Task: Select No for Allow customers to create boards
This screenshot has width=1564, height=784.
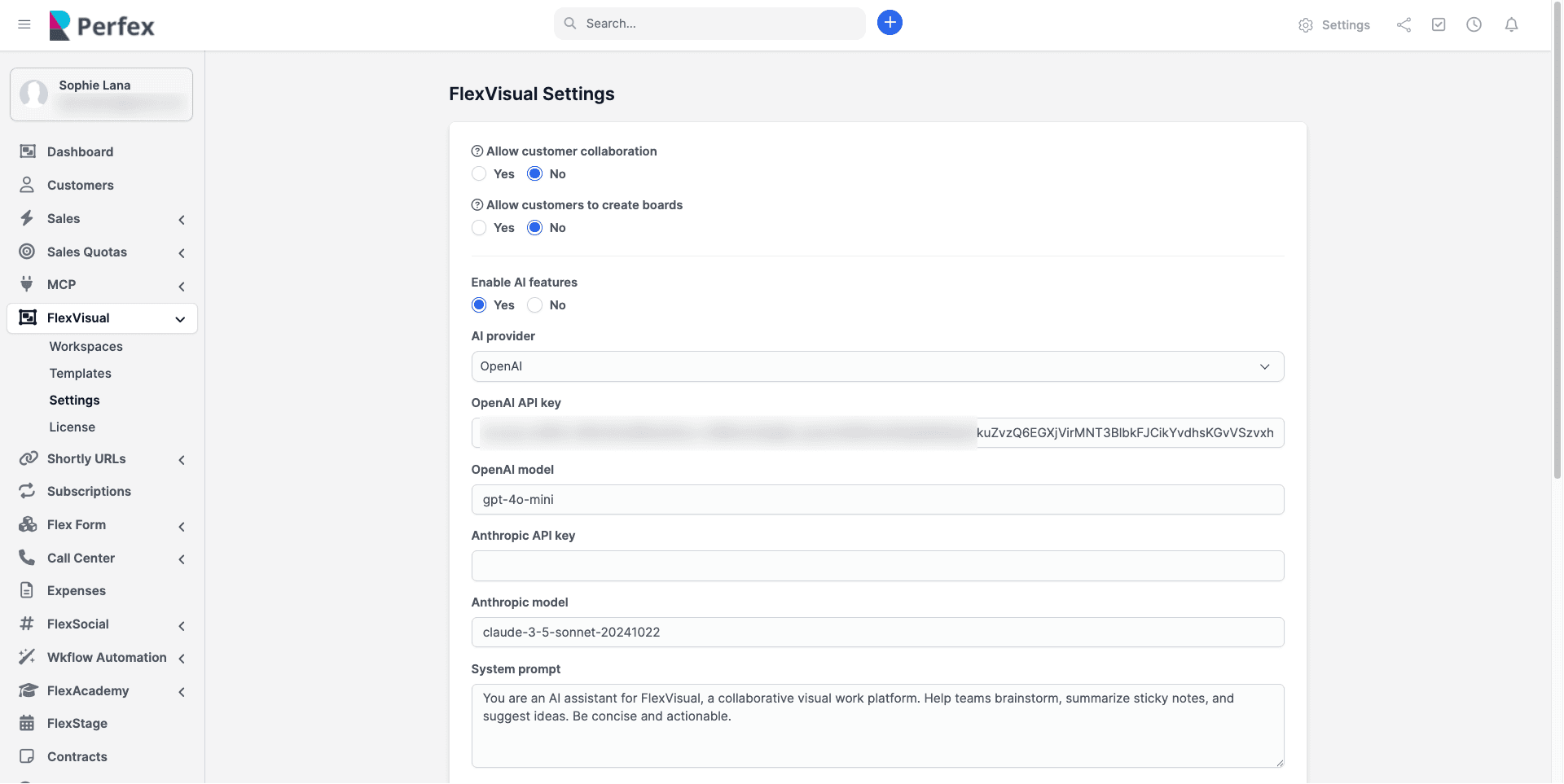Action: tap(534, 228)
